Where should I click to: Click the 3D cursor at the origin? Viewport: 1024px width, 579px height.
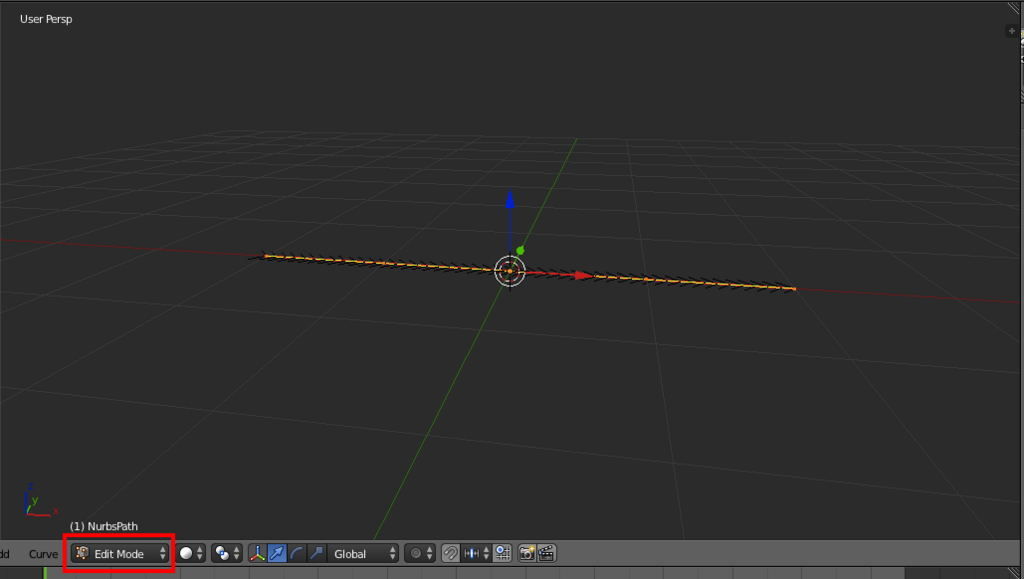click(x=510, y=271)
